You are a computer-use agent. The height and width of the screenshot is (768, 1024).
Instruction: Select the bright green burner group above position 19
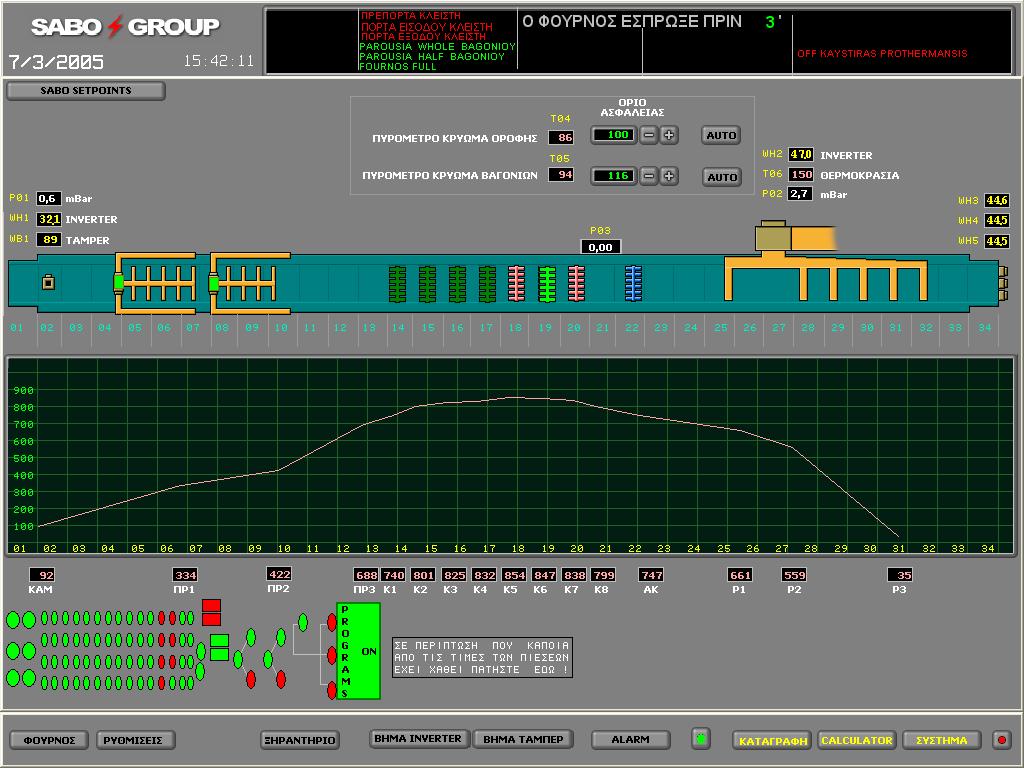click(x=547, y=284)
